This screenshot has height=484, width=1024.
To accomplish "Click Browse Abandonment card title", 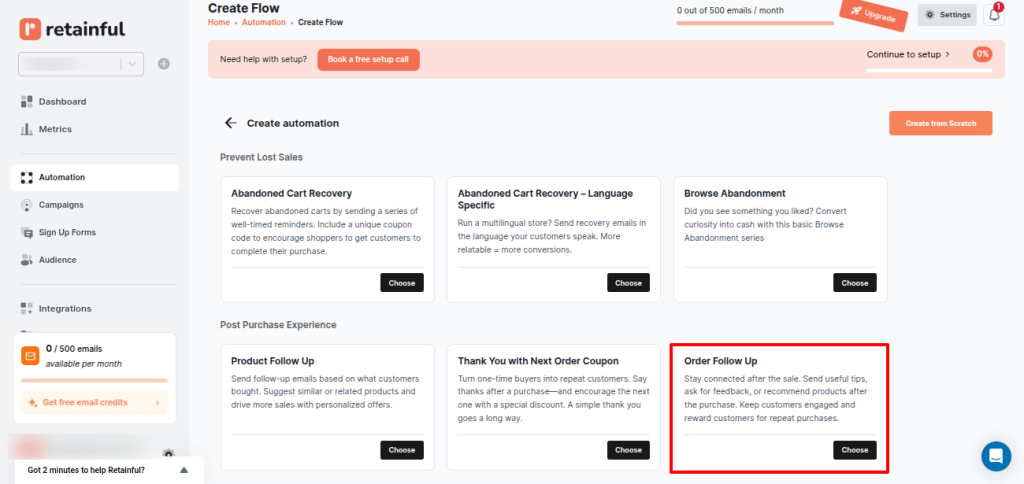I will pyautogui.click(x=735, y=194).
